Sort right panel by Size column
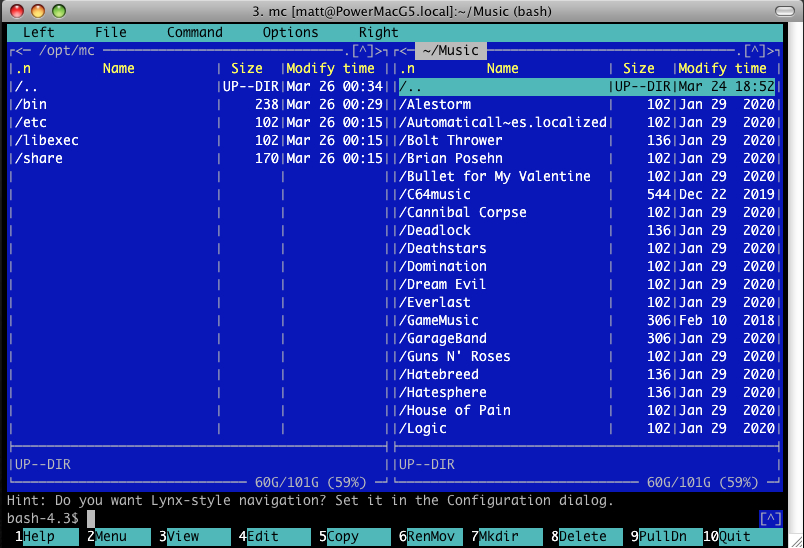Screen dimensions: 804x548 [638, 69]
